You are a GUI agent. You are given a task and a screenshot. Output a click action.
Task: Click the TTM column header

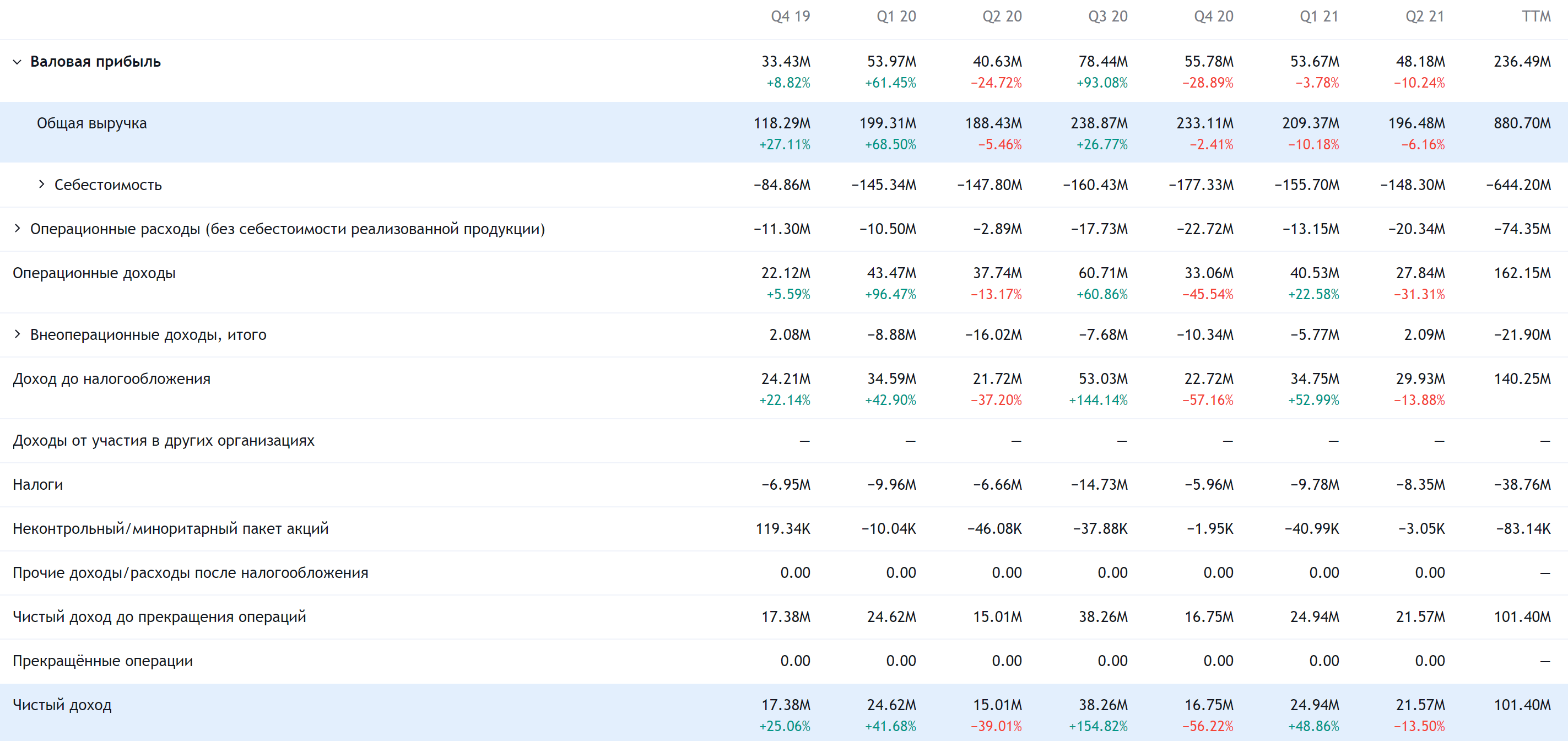(1535, 17)
